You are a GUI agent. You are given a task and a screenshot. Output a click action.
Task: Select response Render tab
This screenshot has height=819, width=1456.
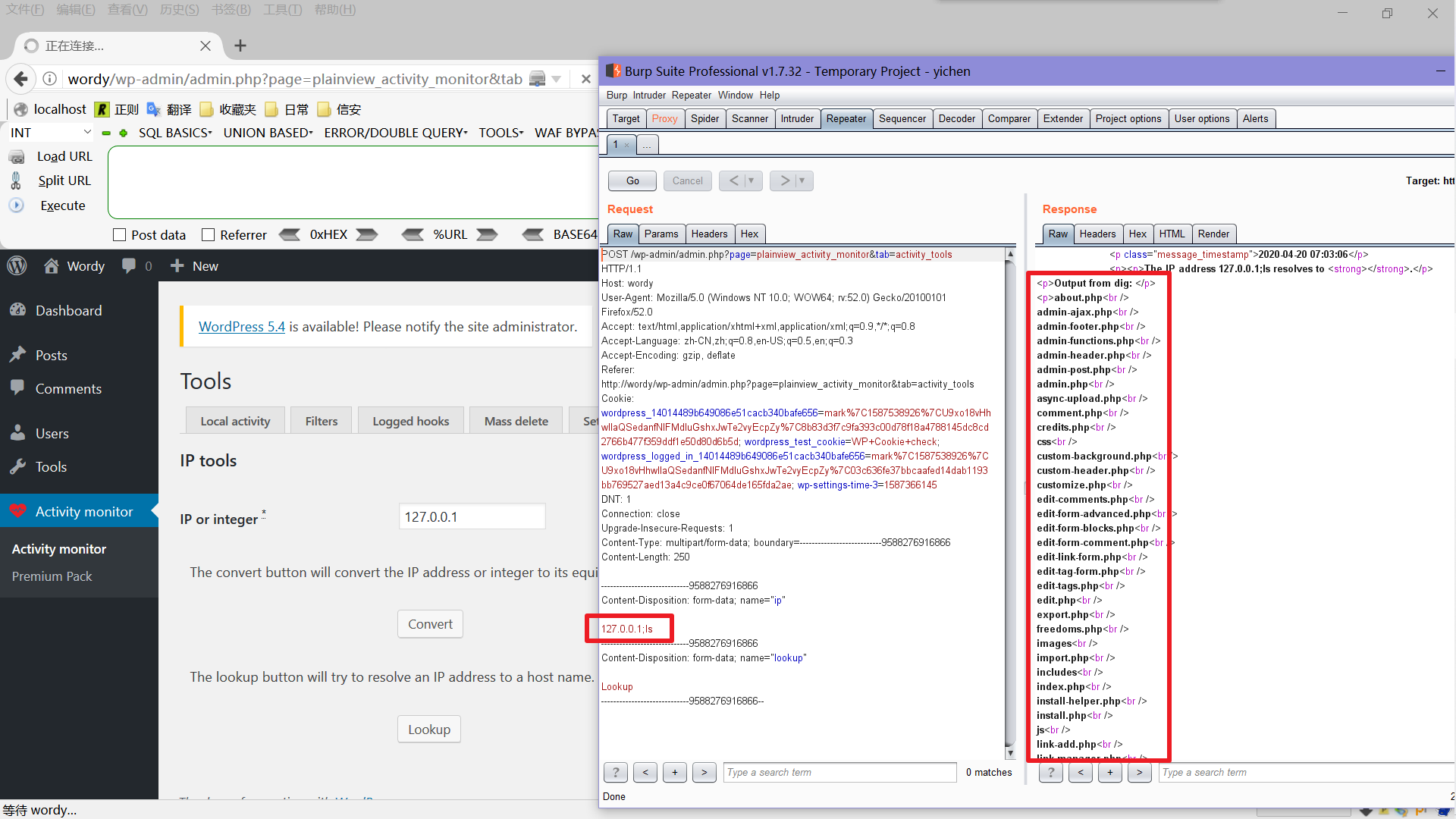(1213, 234)
